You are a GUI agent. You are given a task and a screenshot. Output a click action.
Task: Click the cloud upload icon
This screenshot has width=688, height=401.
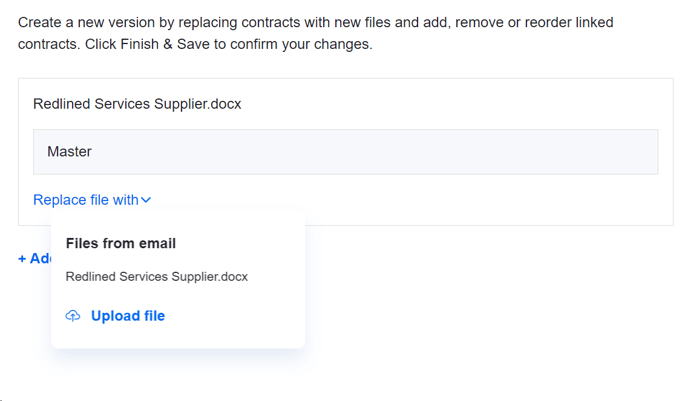pos(73,316)
